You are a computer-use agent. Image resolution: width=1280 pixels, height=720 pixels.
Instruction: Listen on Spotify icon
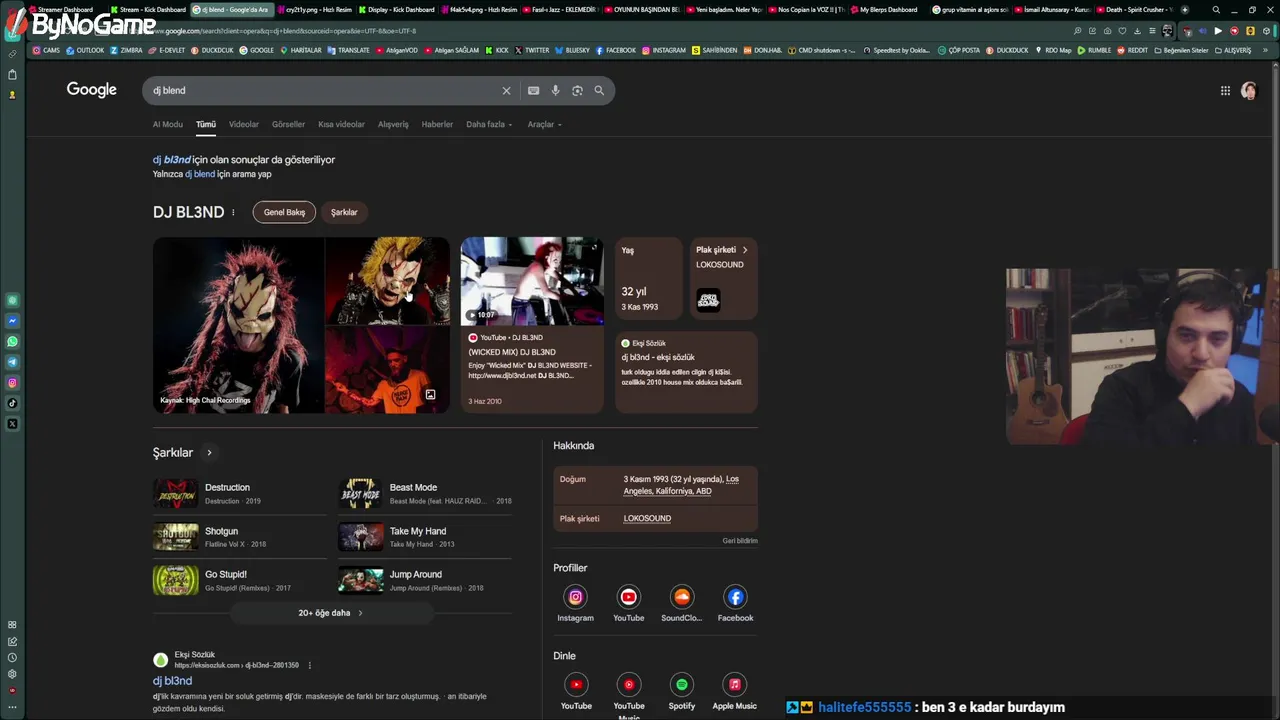pos(682,685)
